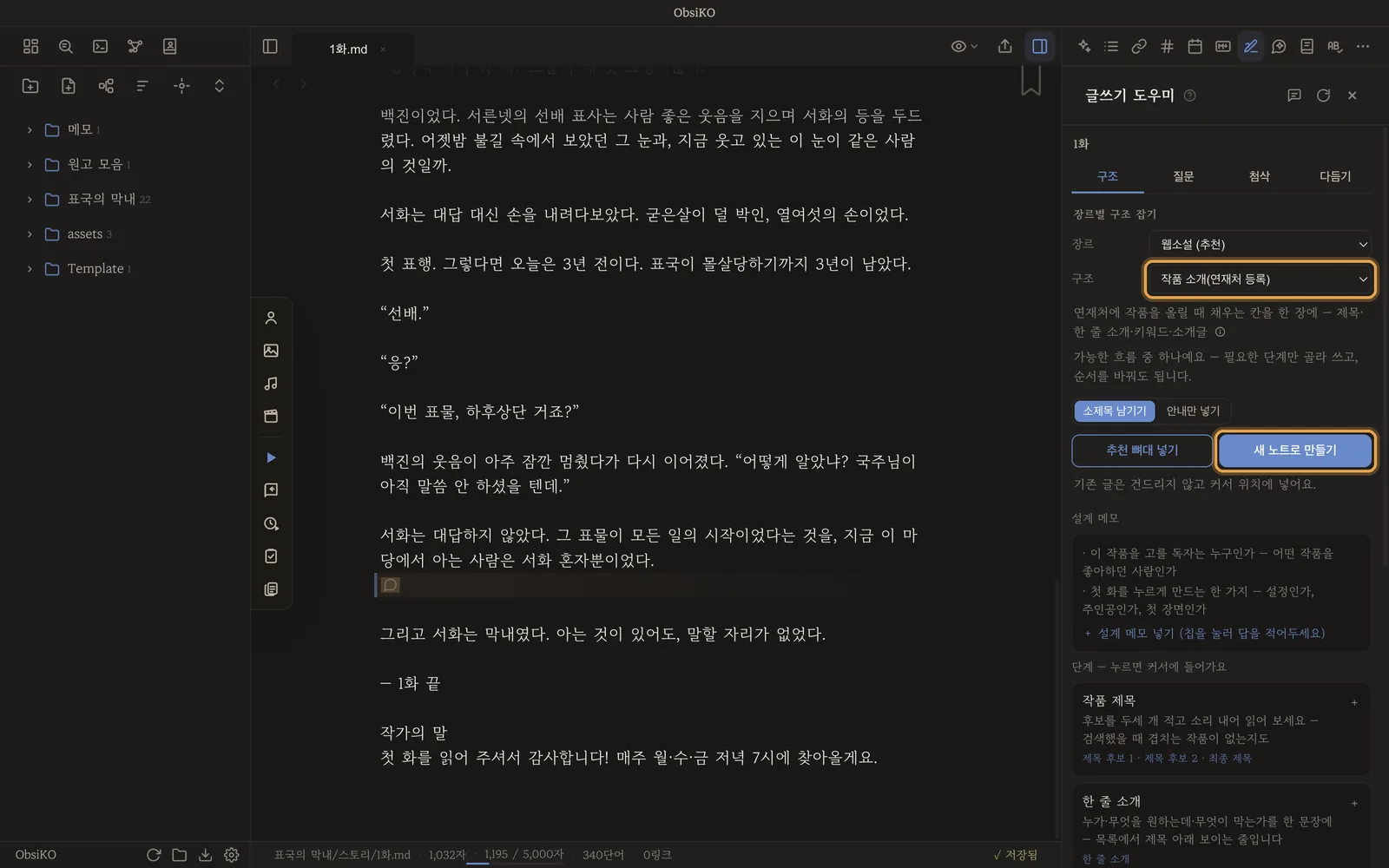Switch to the 첨삭 tab

1259,176
